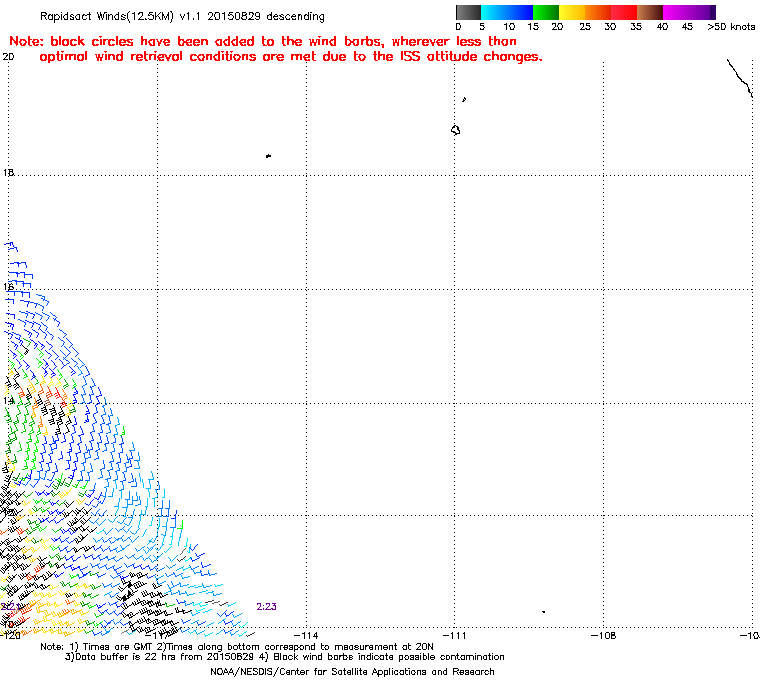Click the longitude label "-114" on the bottom axis
Image resolution: width=760 pixels, height=688 pixels.
(306, 635)
